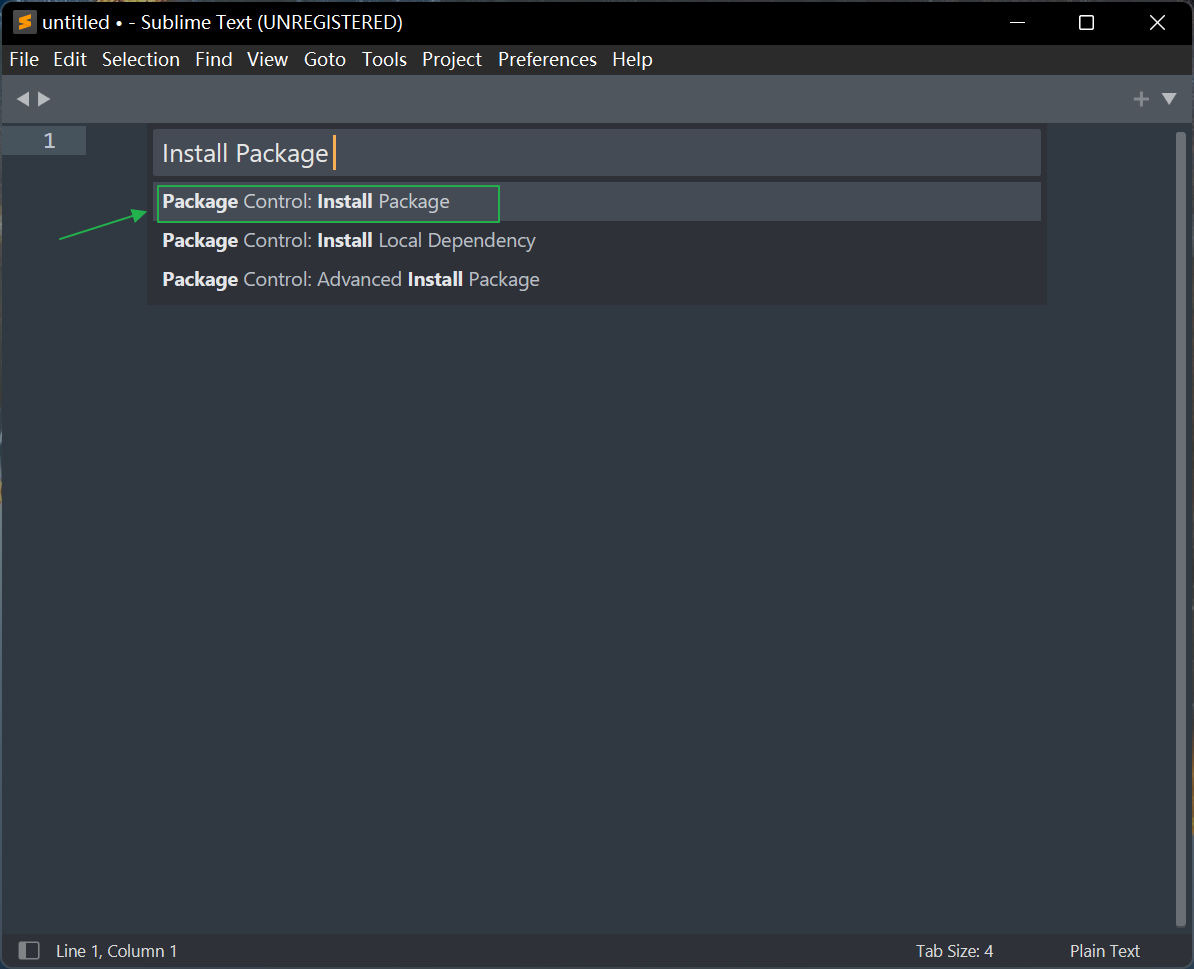Select Package Control: Install Local Dependency

click(597, 241)
